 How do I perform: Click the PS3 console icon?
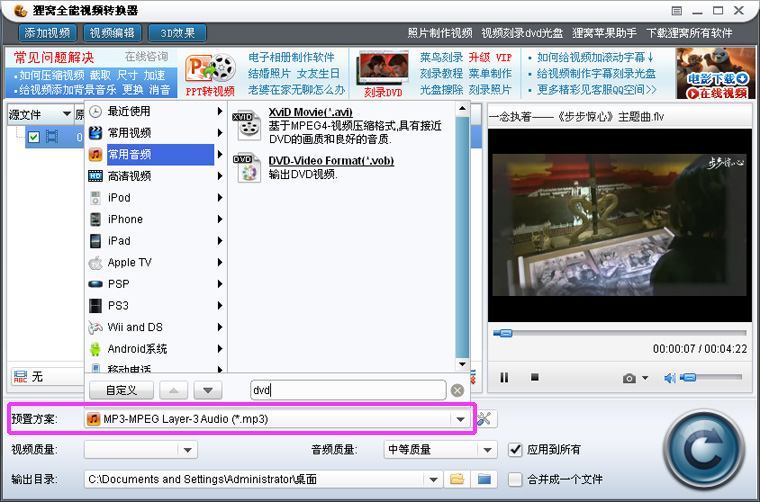click(95, 306)
